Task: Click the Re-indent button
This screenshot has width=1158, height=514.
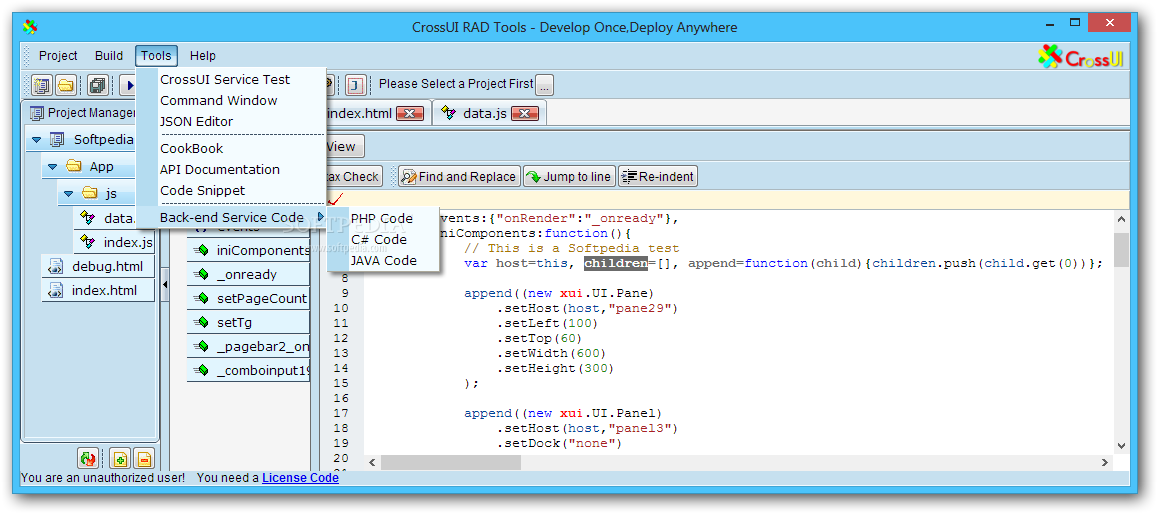Action: tap(658, 177)
